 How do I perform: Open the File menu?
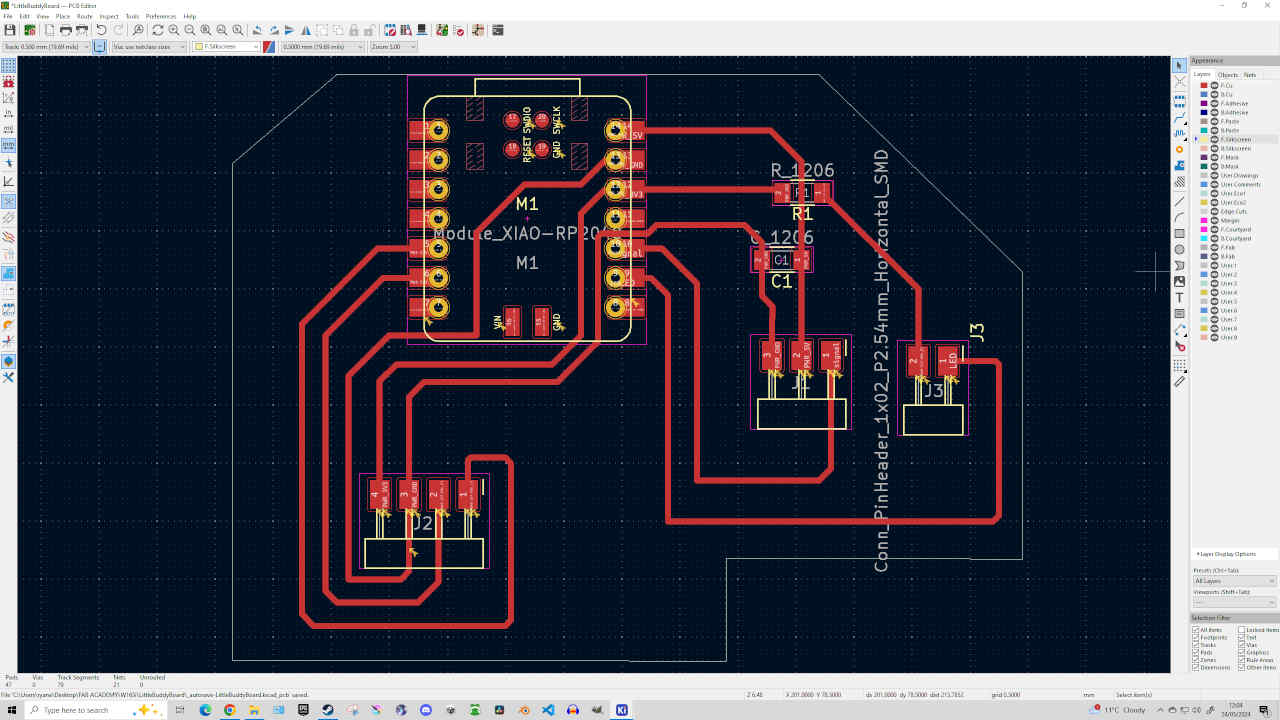coord(8,16)
